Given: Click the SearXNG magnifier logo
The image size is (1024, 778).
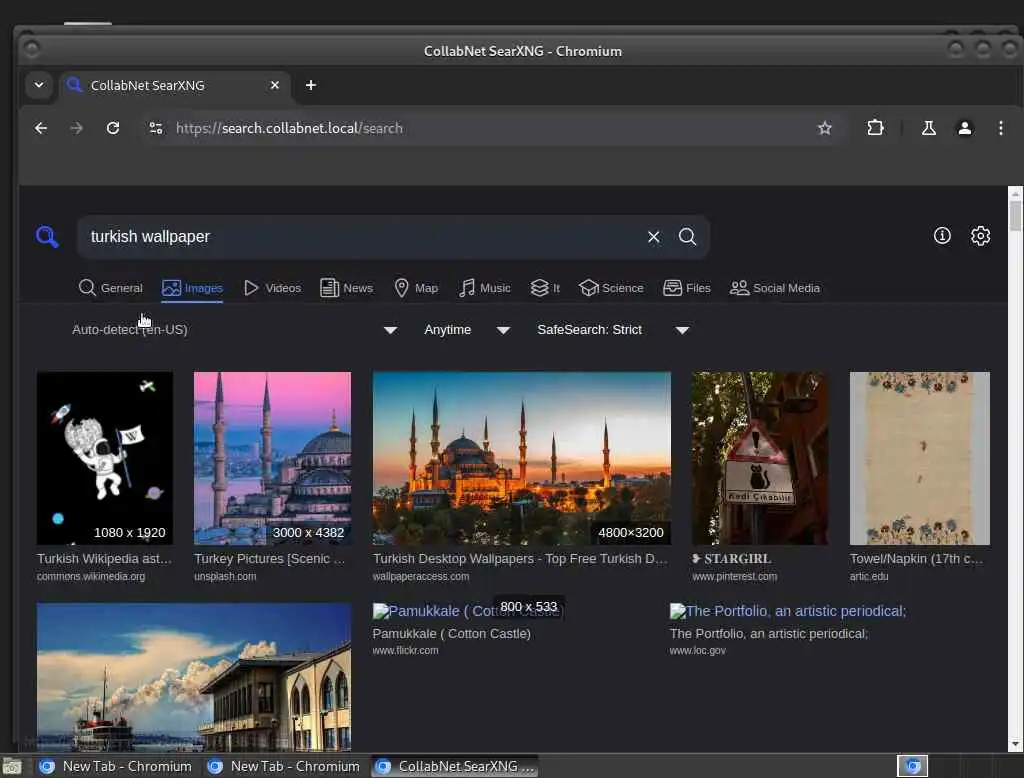Looking at the screenshot, I should point(47,237).
